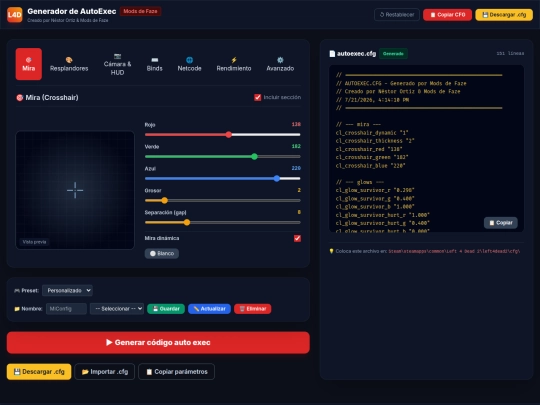Toggle the Mira dinámica checkbox

pyautogui.click(x=297, y=238)
